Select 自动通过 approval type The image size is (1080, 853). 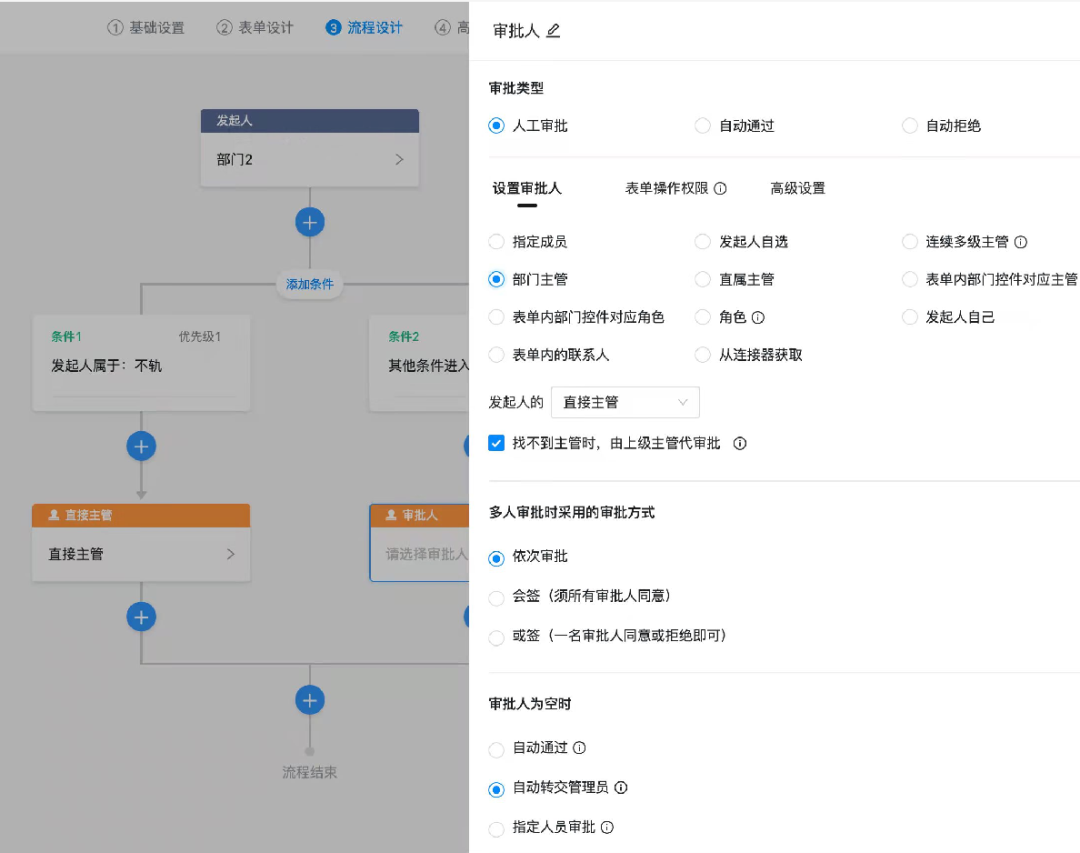[703, 126]
